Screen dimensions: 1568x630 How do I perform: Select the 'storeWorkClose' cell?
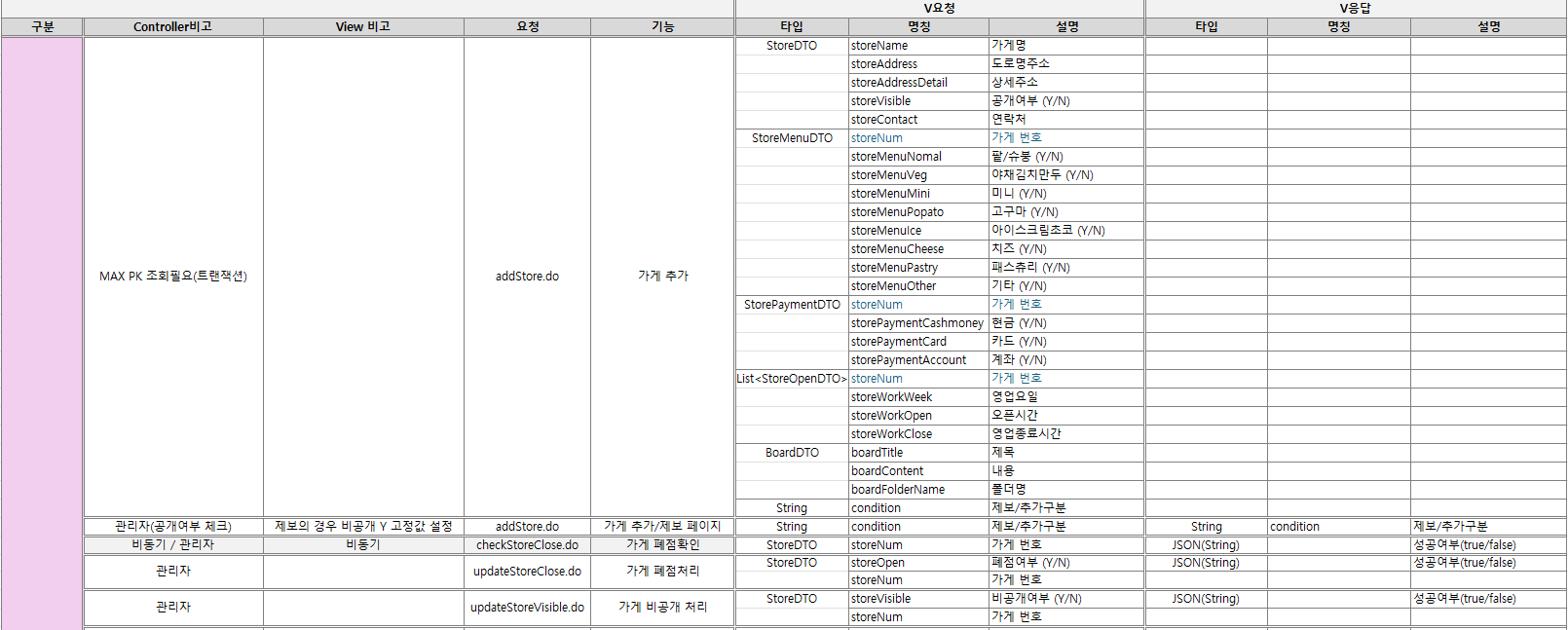click(918, 434)
